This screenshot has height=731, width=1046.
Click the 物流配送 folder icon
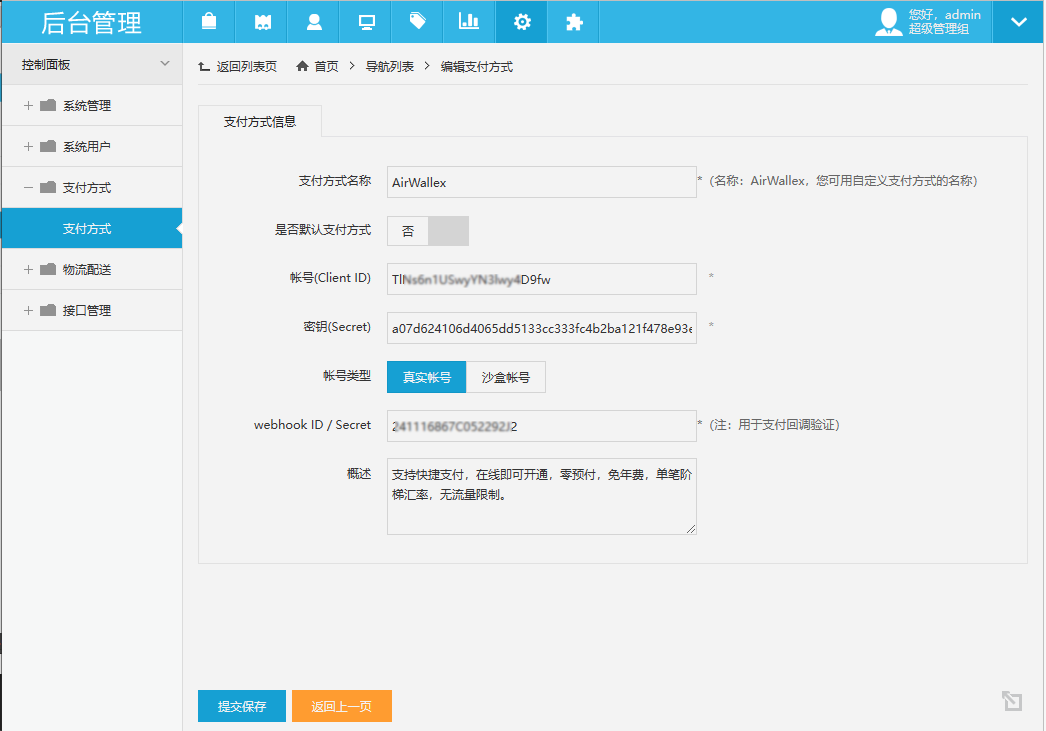pos(48,269)
